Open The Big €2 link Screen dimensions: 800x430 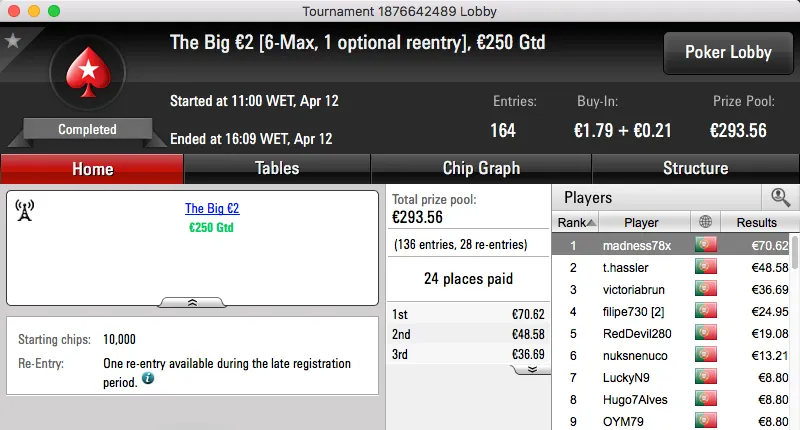tap(212, 209)
